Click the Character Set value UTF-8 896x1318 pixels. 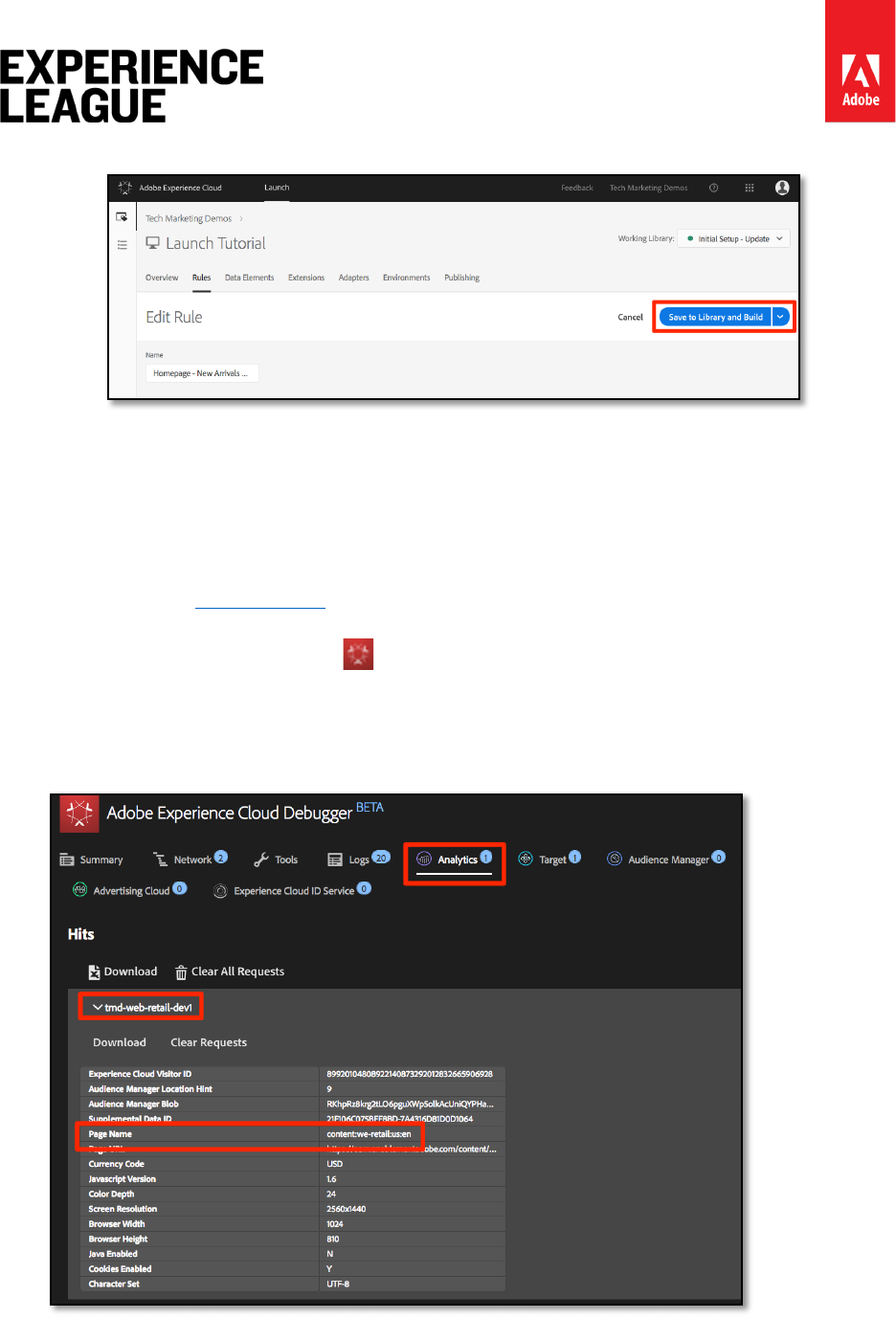pyautogui.click(x=338, y=1284)
